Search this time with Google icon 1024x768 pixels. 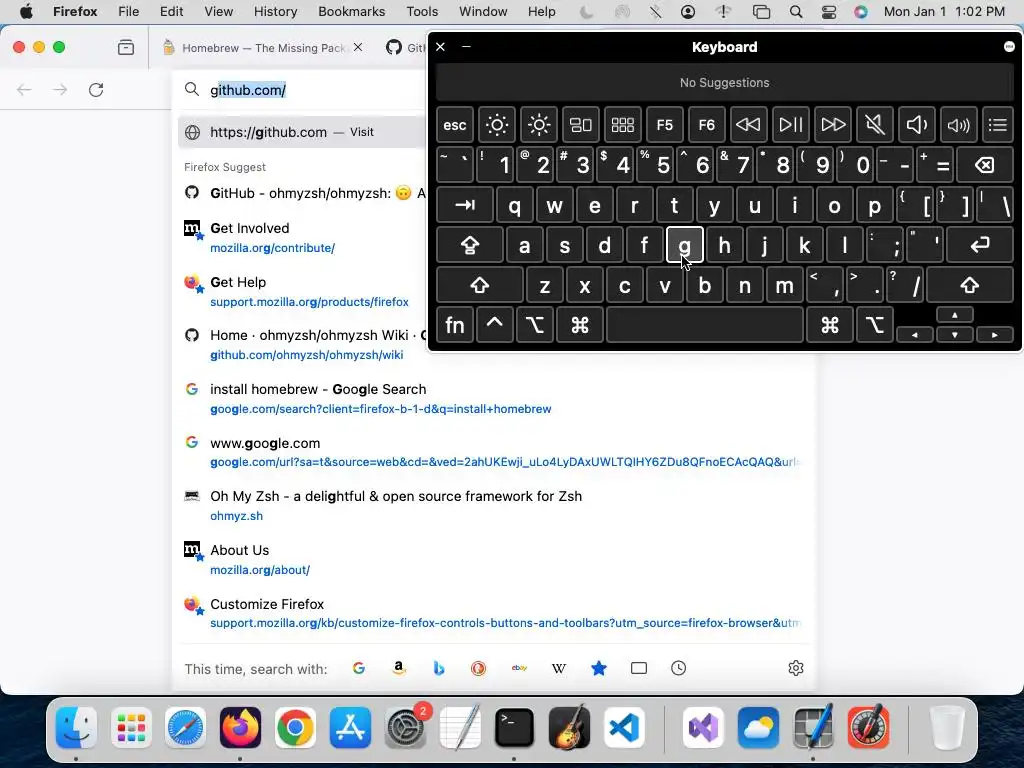click(359, 668)
